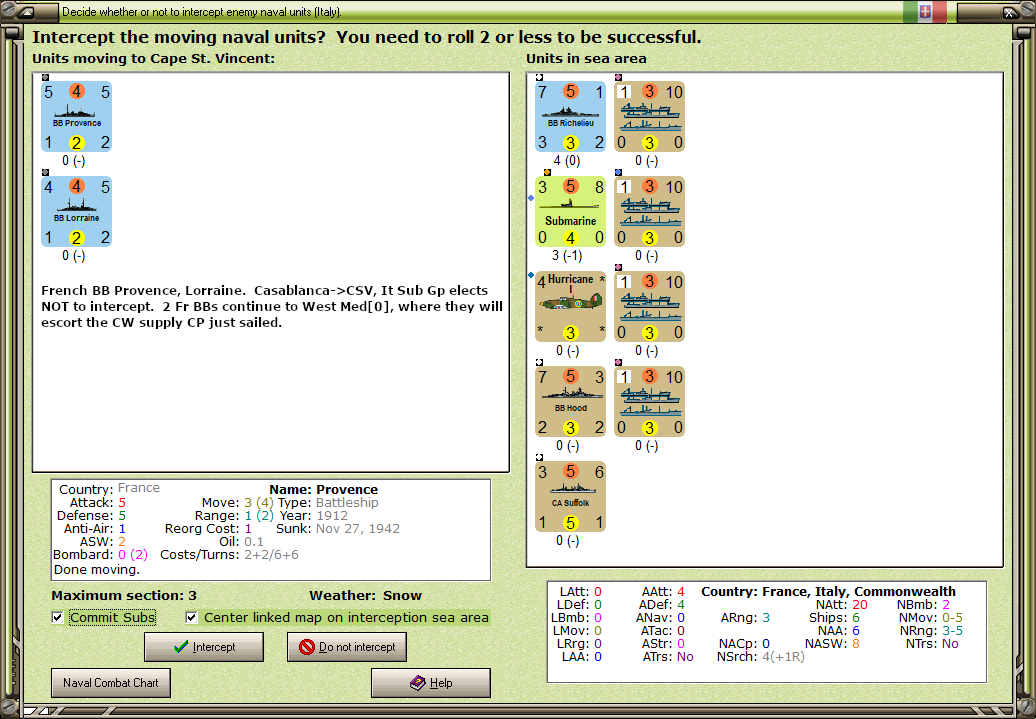Choose Do not intercept

point(347,647)
